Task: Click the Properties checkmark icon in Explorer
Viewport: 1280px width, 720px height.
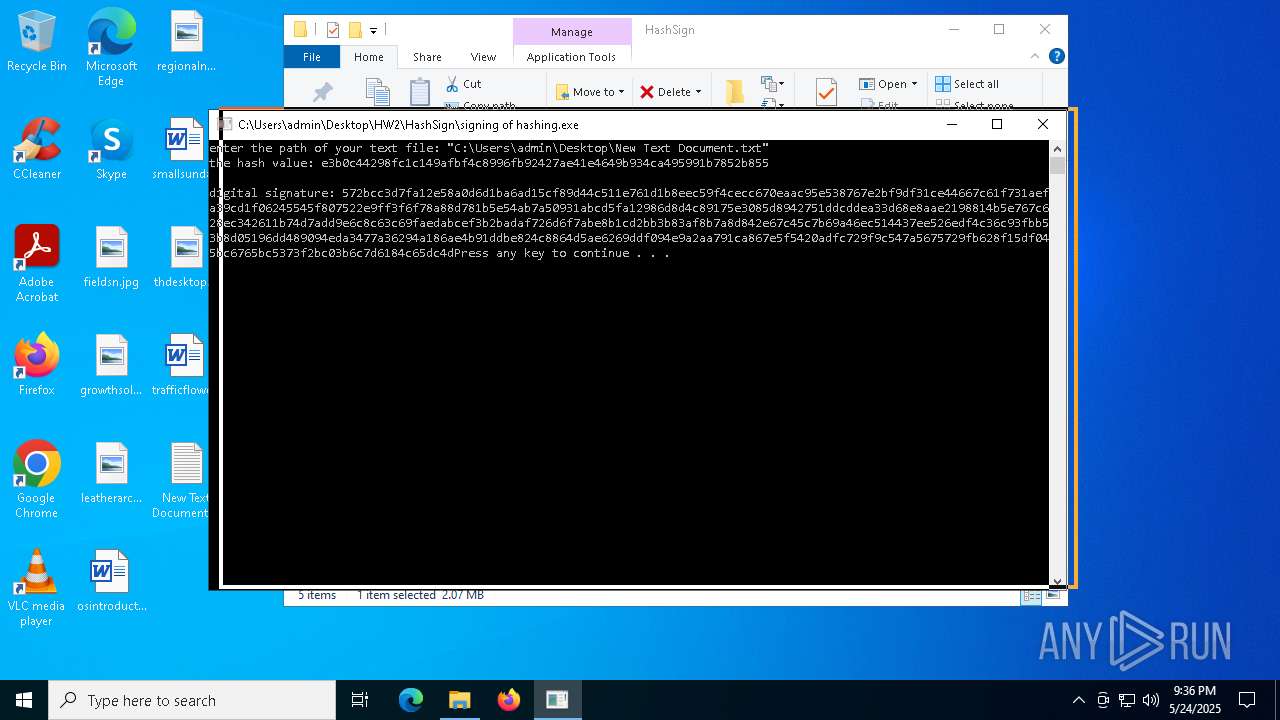Action: pos(826,93)
